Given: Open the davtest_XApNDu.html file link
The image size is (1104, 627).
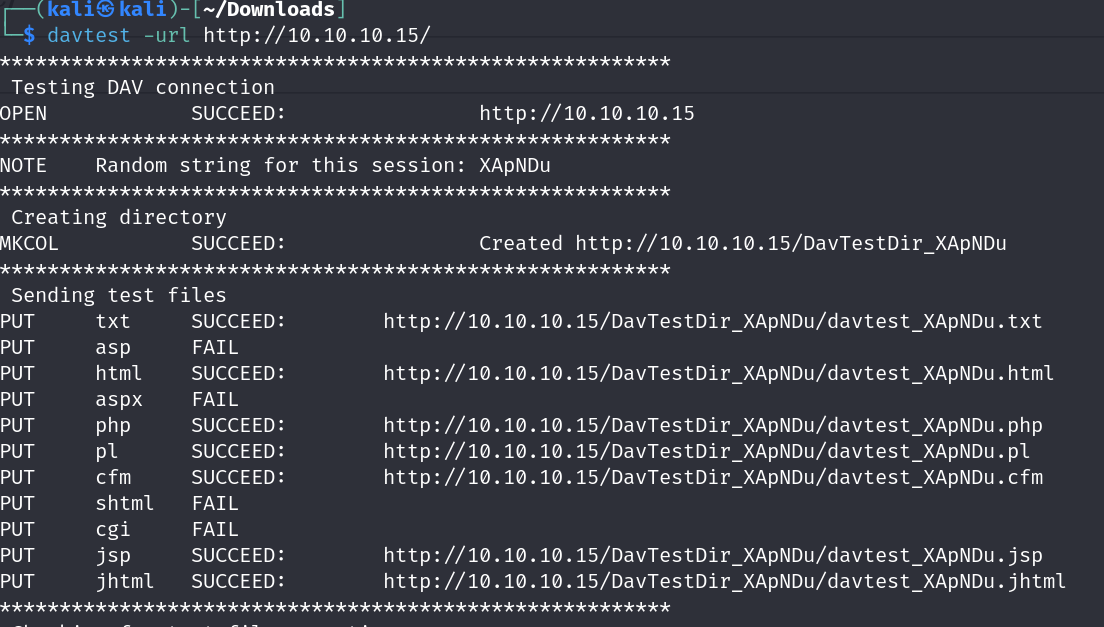Looking at the screenshot, I should click(x=718, y=373).
